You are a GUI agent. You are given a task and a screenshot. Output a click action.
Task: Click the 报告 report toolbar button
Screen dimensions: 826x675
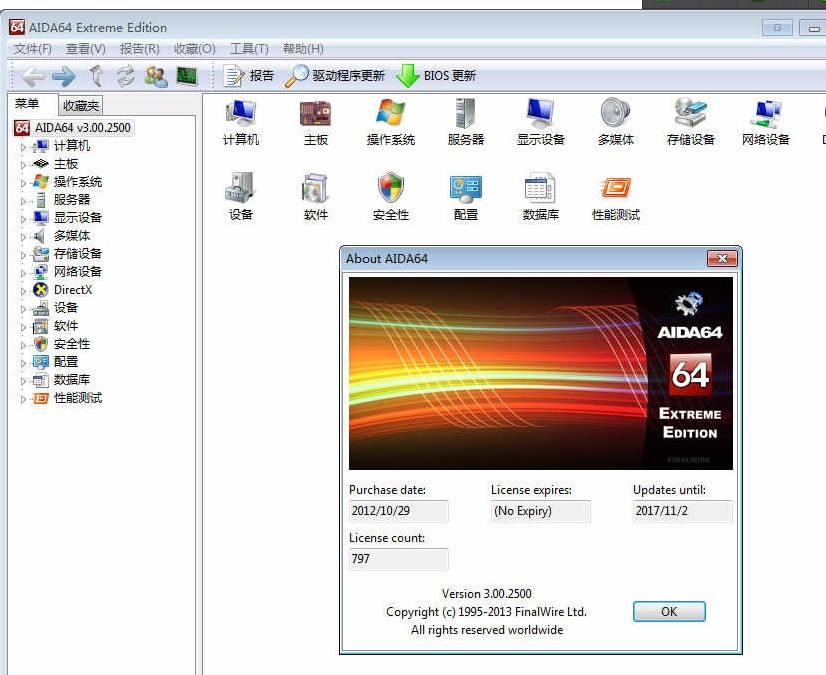[249, 76]
